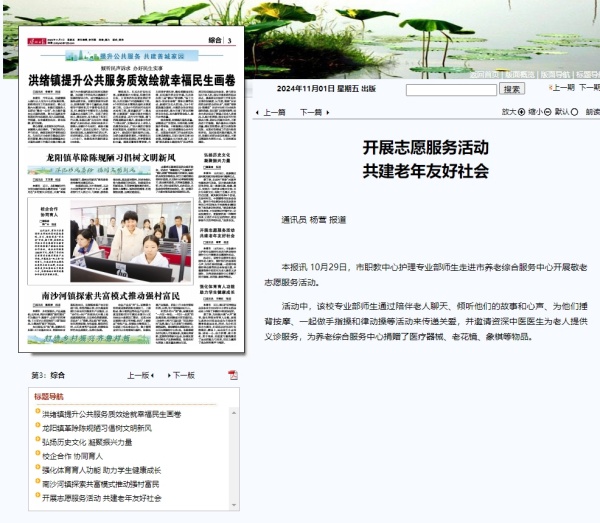Click the 缩小 zoom-out icon
The height and width of the screenshot is (523, 600).
tap(547, 112)
